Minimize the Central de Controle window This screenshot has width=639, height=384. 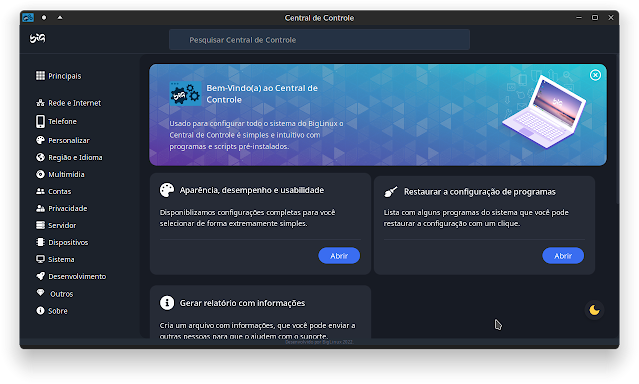[579, 18]
